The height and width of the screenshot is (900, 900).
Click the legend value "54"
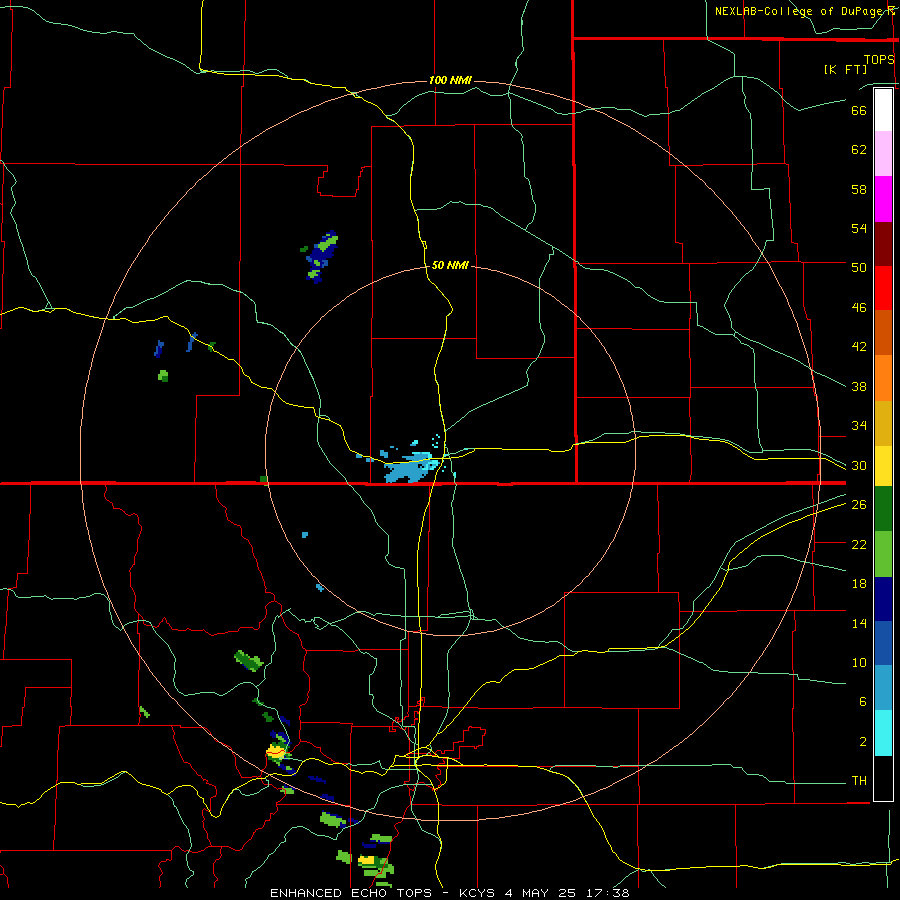pos(859,228)
